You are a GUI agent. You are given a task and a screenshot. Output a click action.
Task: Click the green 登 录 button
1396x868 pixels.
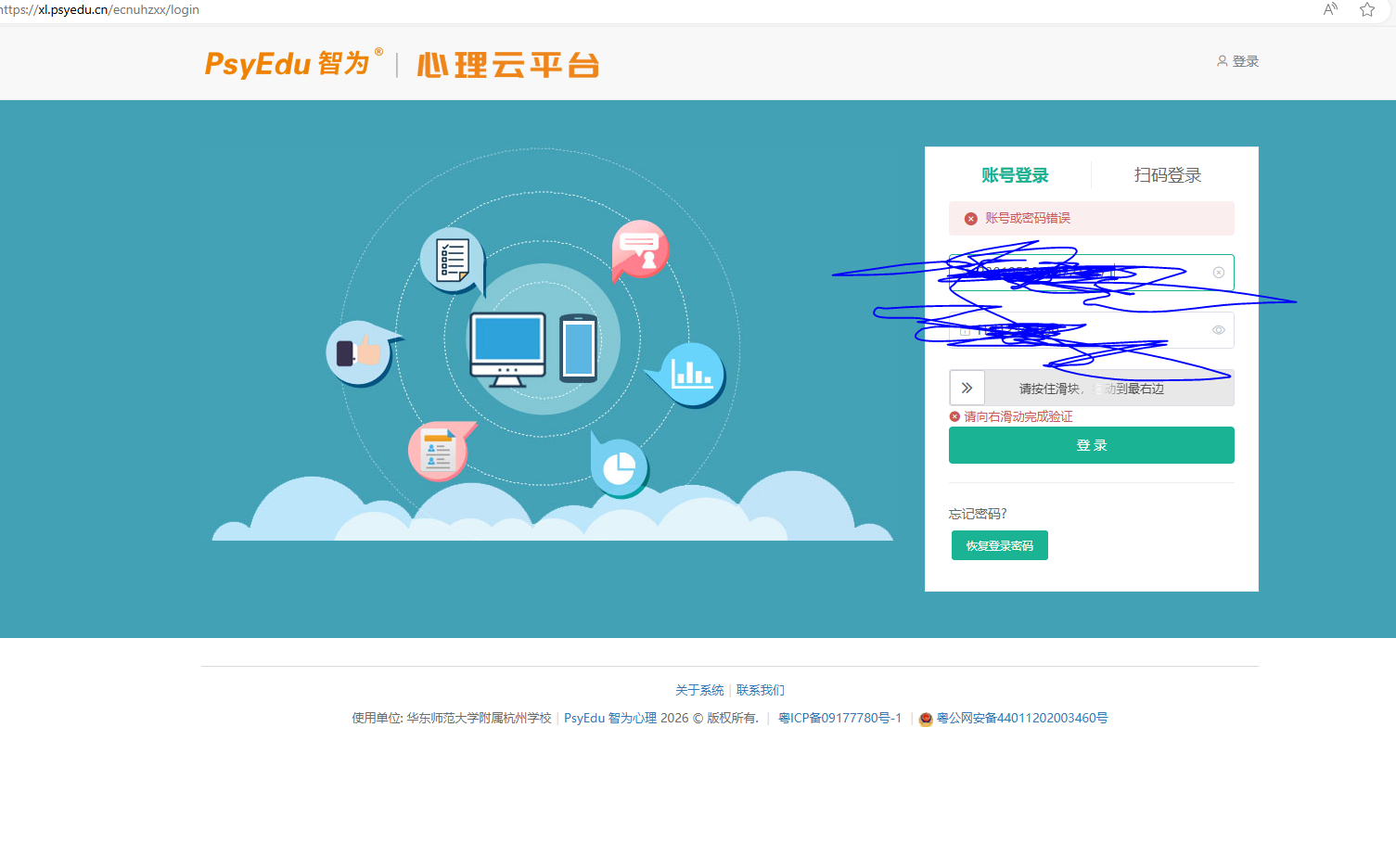point(1092,445)
